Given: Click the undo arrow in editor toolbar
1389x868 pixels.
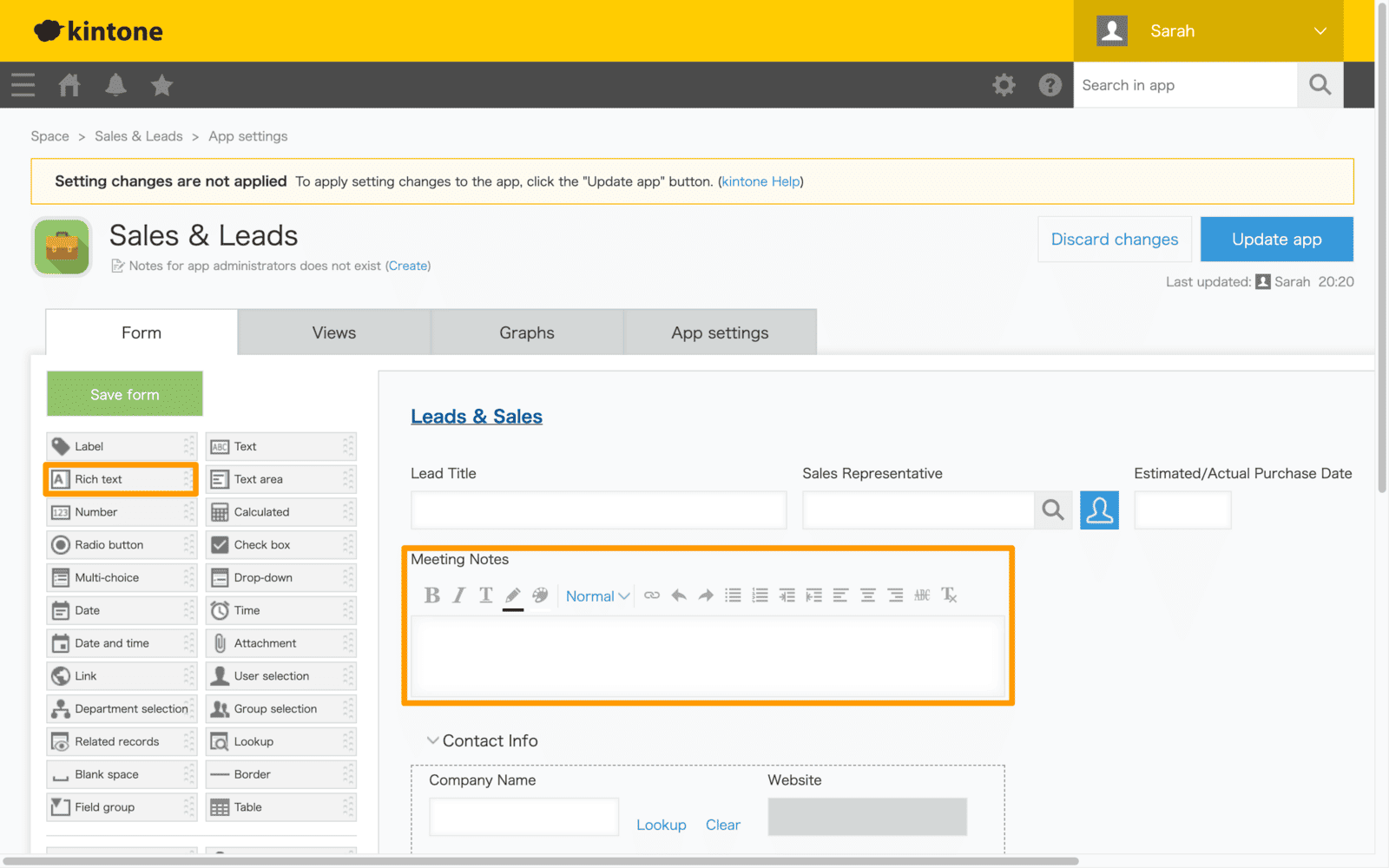Looking at the screenshot, I should [x=679, y=595].
